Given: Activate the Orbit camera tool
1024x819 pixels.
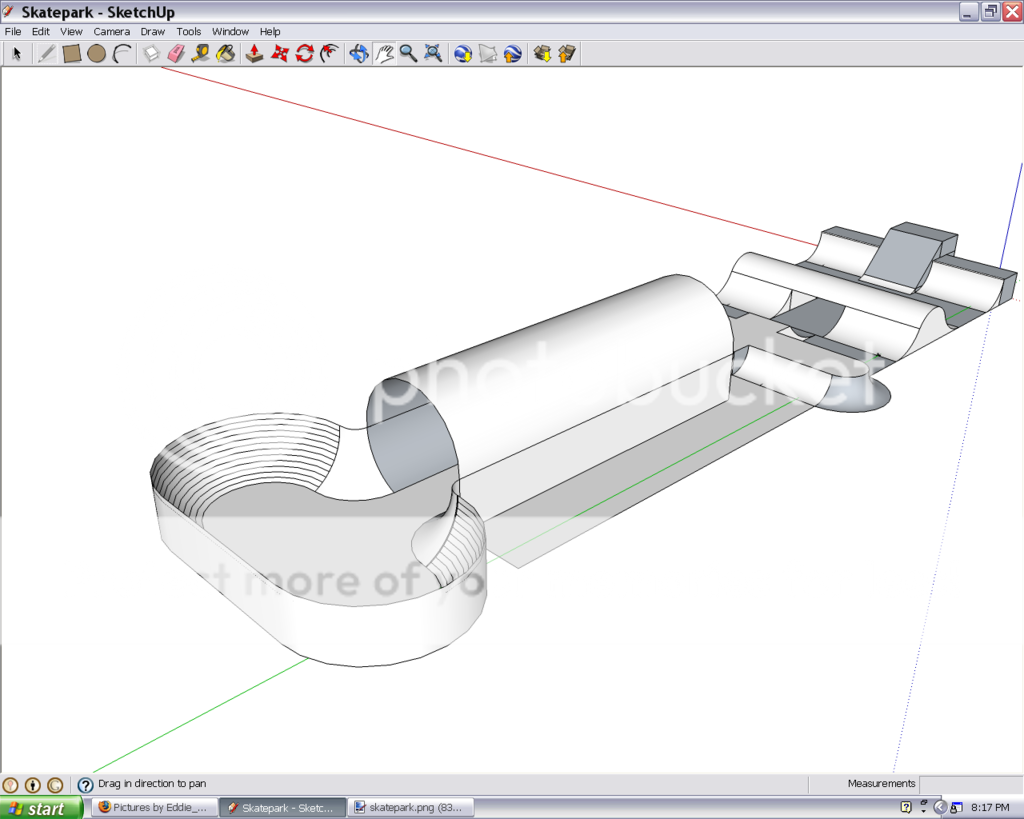Looking at the screenshot, I should [x=359, y=54].
